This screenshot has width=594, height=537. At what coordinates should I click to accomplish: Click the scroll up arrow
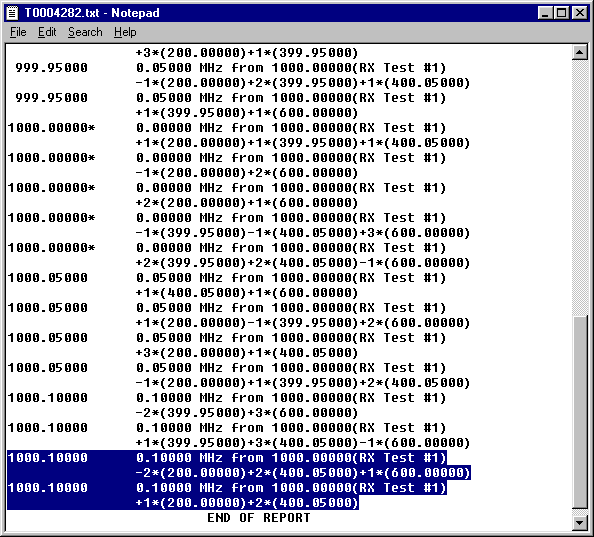tap(580, 52)
